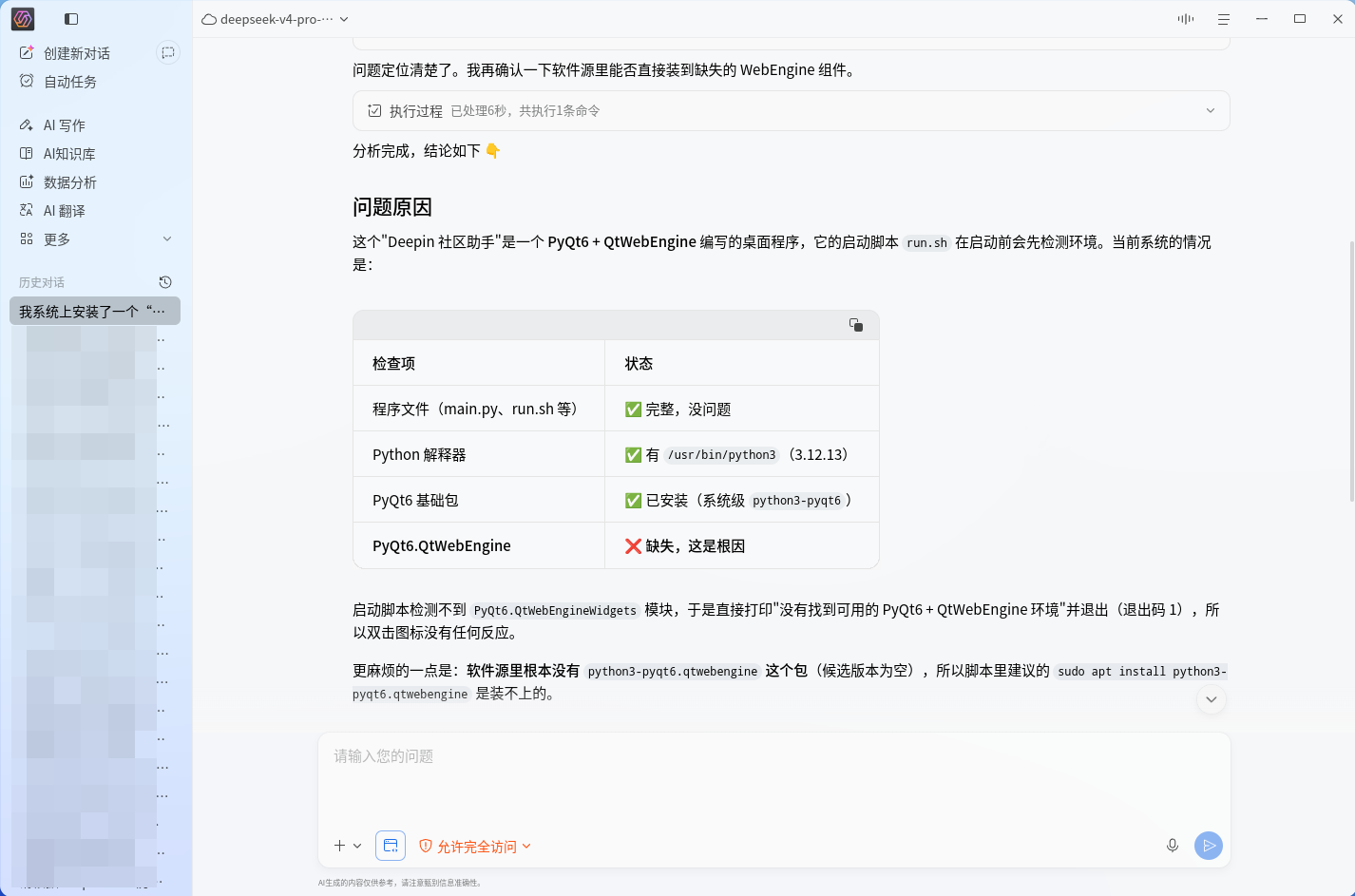Click the PyQt6.QtWebEngine table cell

click(479, 545)
